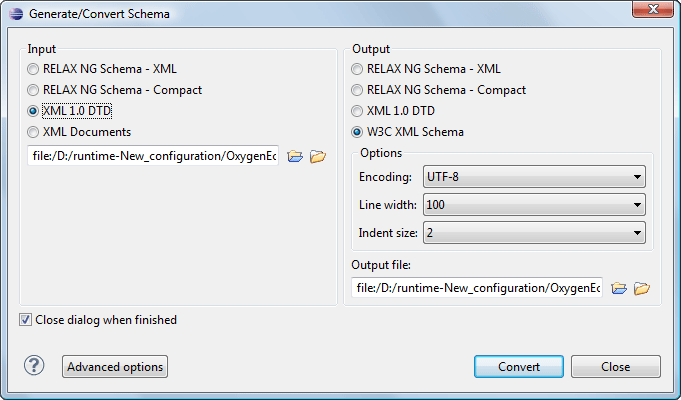The width and height of the screenshot is (681, 400).
Task: Click yellow folder icon beside input URL
Action: tap(318, 156)
